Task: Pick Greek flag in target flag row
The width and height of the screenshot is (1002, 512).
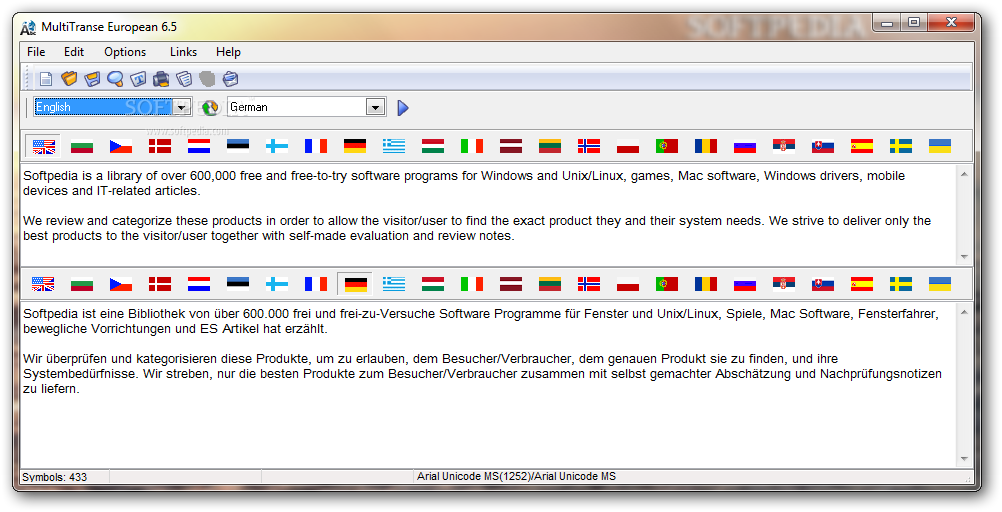Action: tap(394, 284)
